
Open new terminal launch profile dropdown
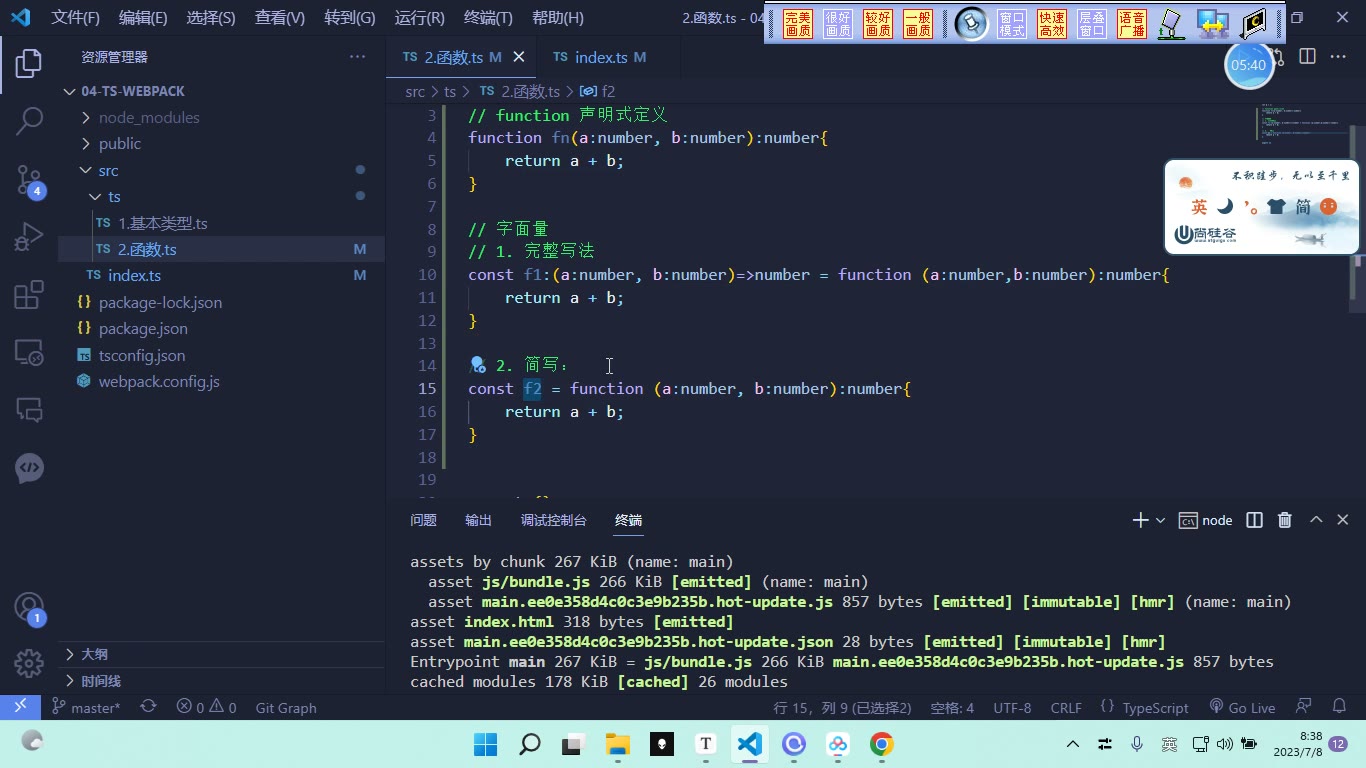pyautogui.click(x=1160, y=520)
